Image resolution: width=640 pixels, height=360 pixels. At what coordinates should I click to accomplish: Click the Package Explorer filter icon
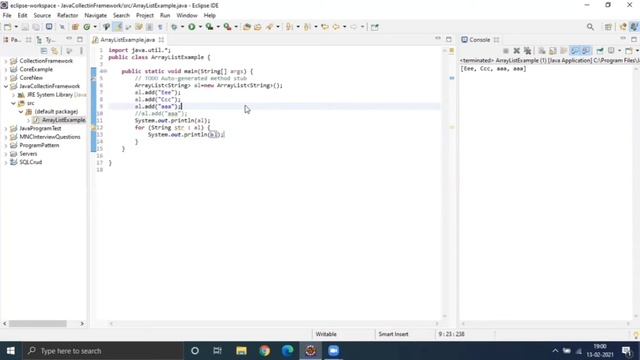(x=69, y=51)
